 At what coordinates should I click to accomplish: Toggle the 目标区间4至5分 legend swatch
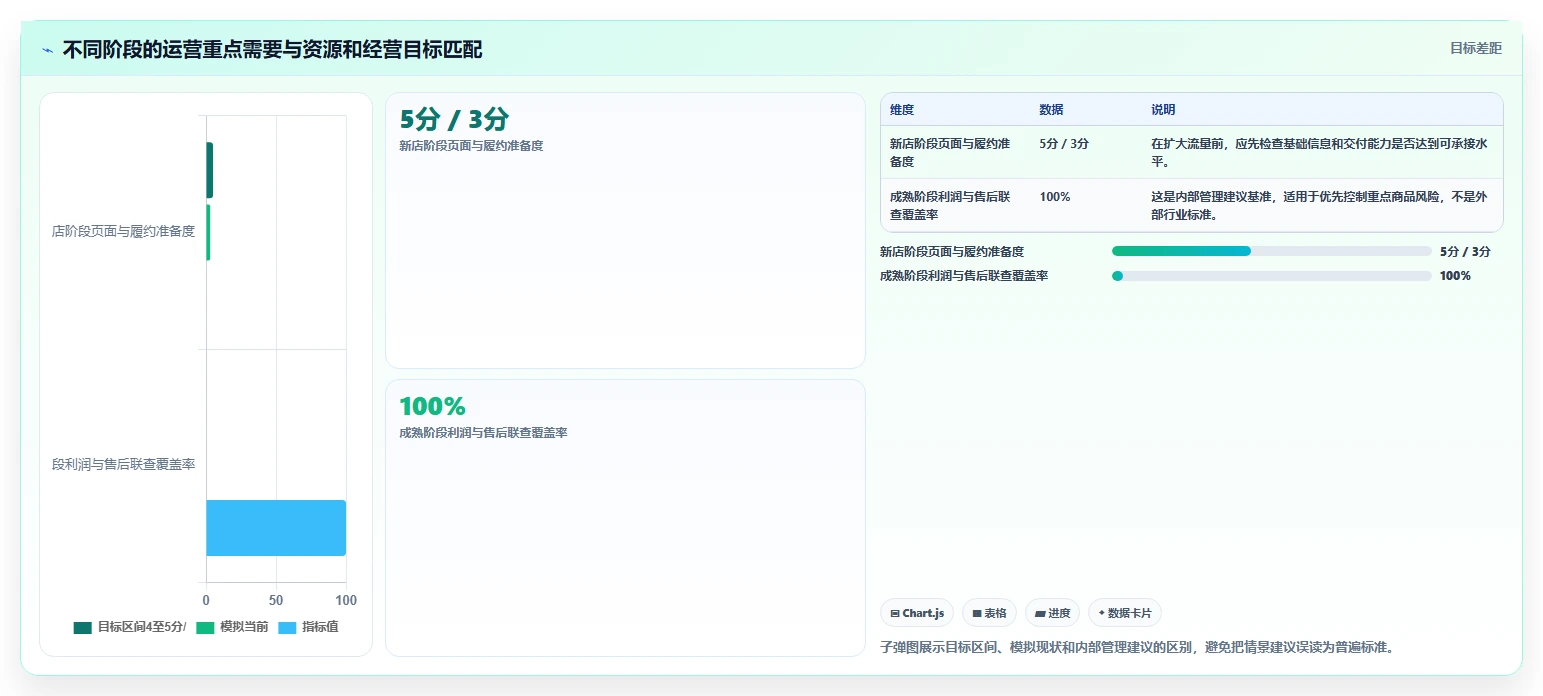coord(82,628)
